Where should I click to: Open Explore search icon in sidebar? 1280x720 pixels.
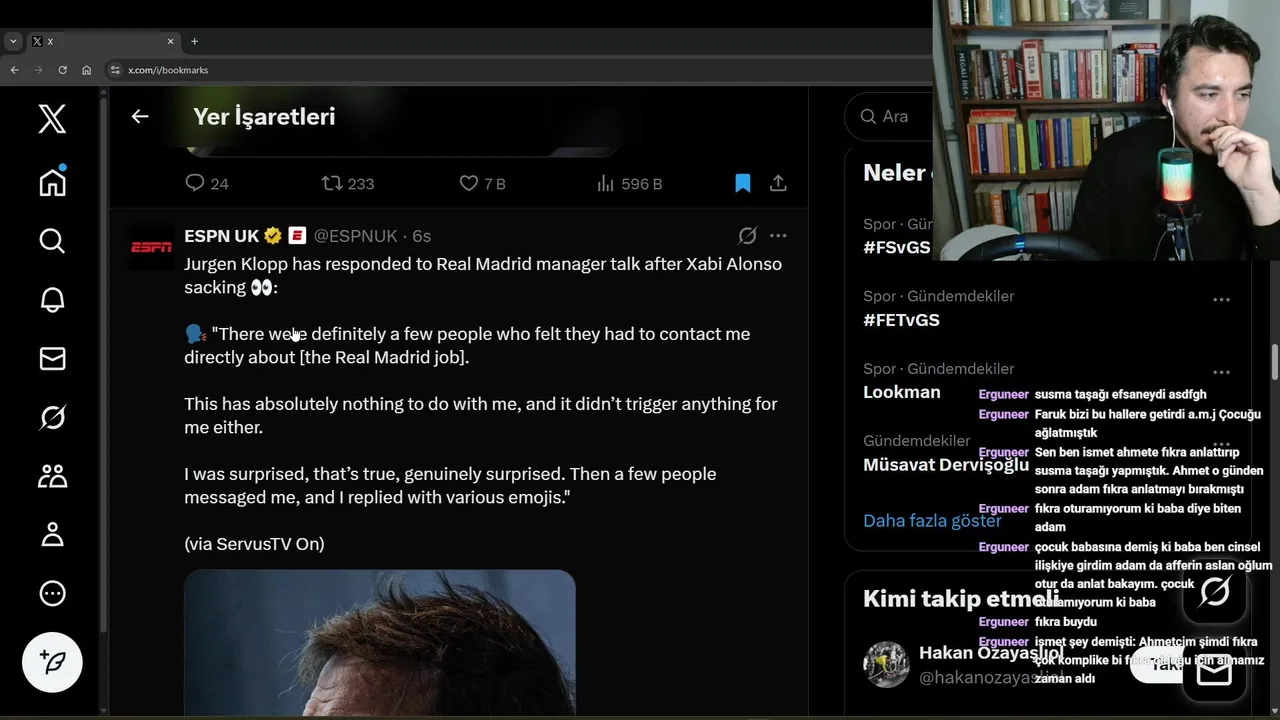pyautogui.click(x=52, y=241)
